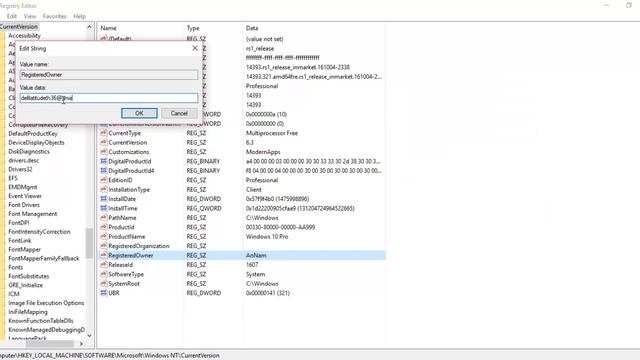
Task: Click the PathName string icon
Action: pyautogui.click(x=104, y=218)
